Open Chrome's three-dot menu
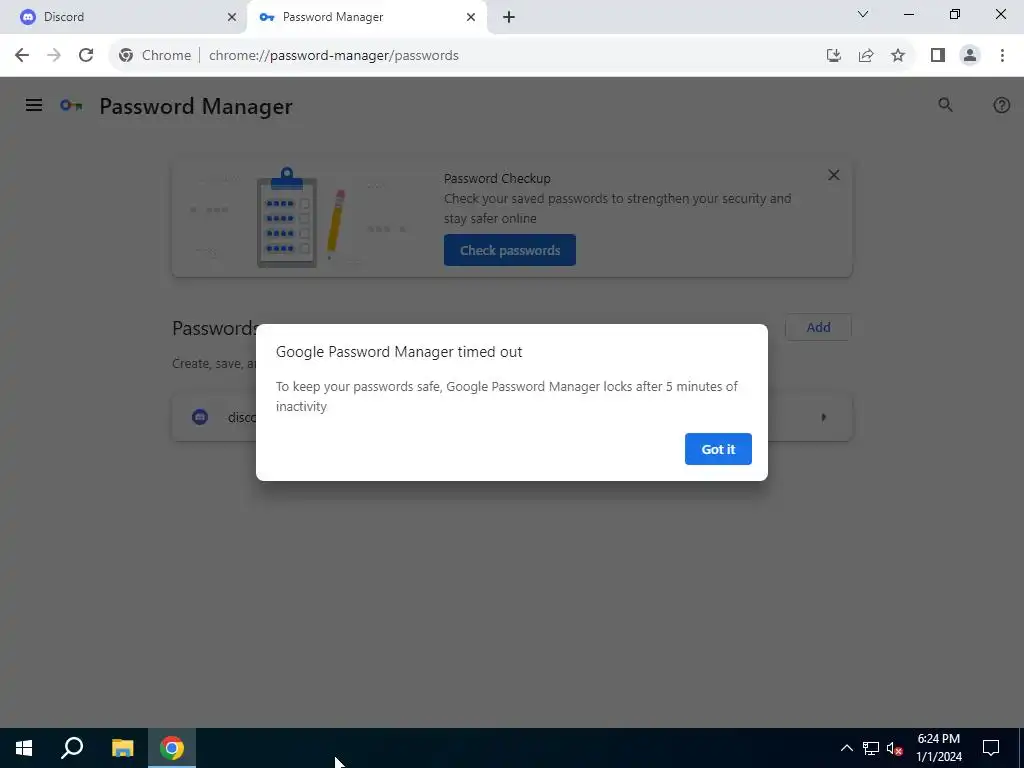Screen dimensions: 1024x768 [x=1002, y=56]
